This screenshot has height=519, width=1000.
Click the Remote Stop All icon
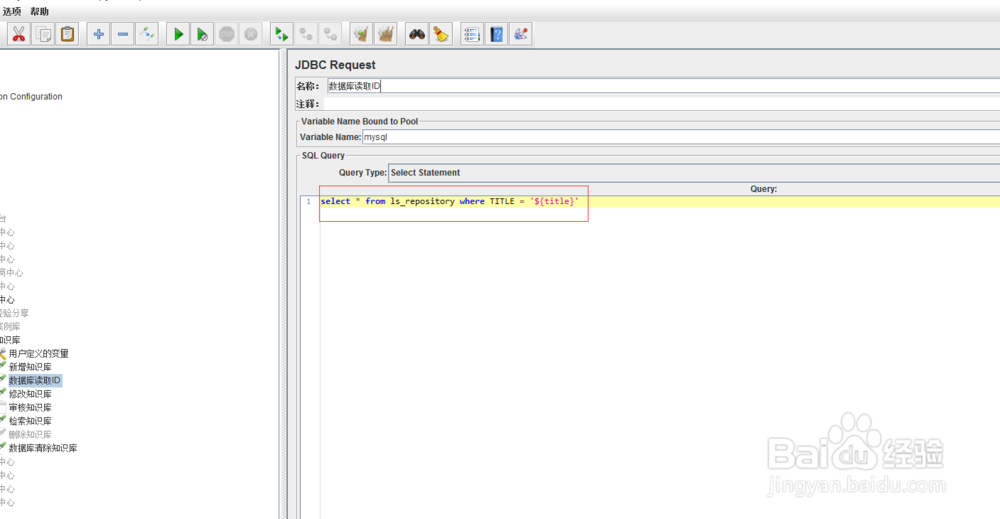click(305, 34)
